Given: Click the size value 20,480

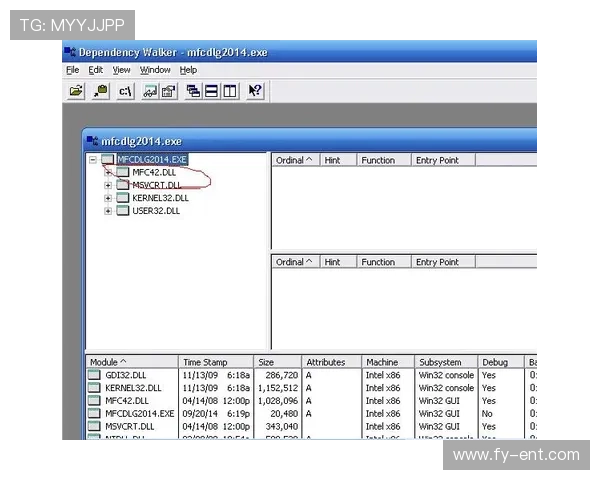Looking at the screenshot, I should (284, 413).
